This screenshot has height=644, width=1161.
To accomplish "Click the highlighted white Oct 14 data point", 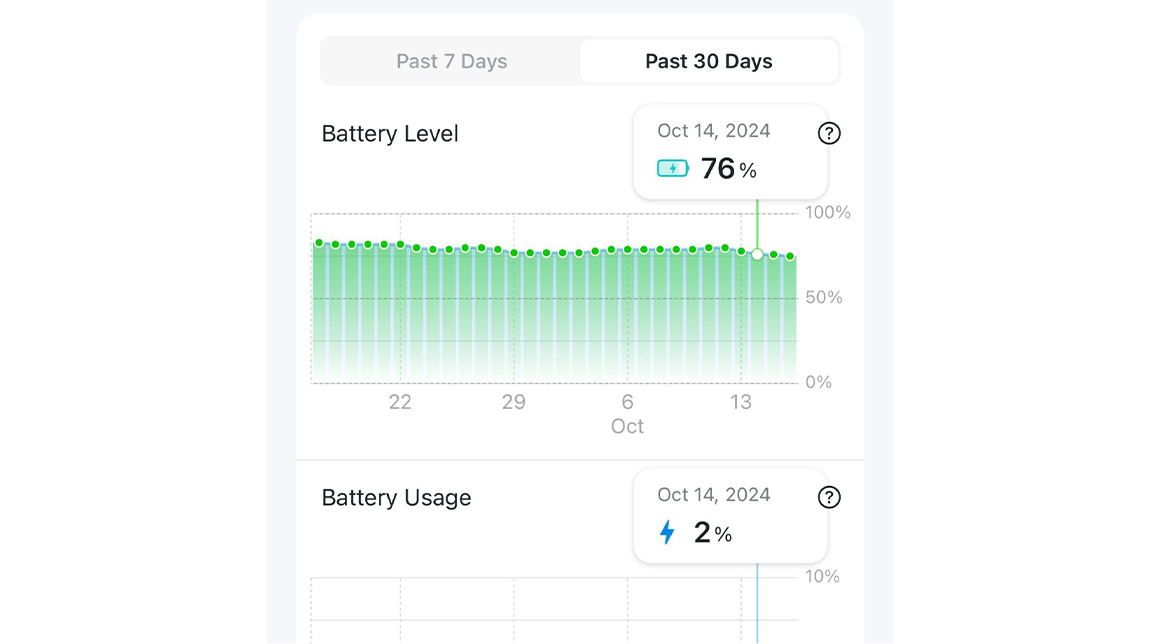I will tap(757, 254).
